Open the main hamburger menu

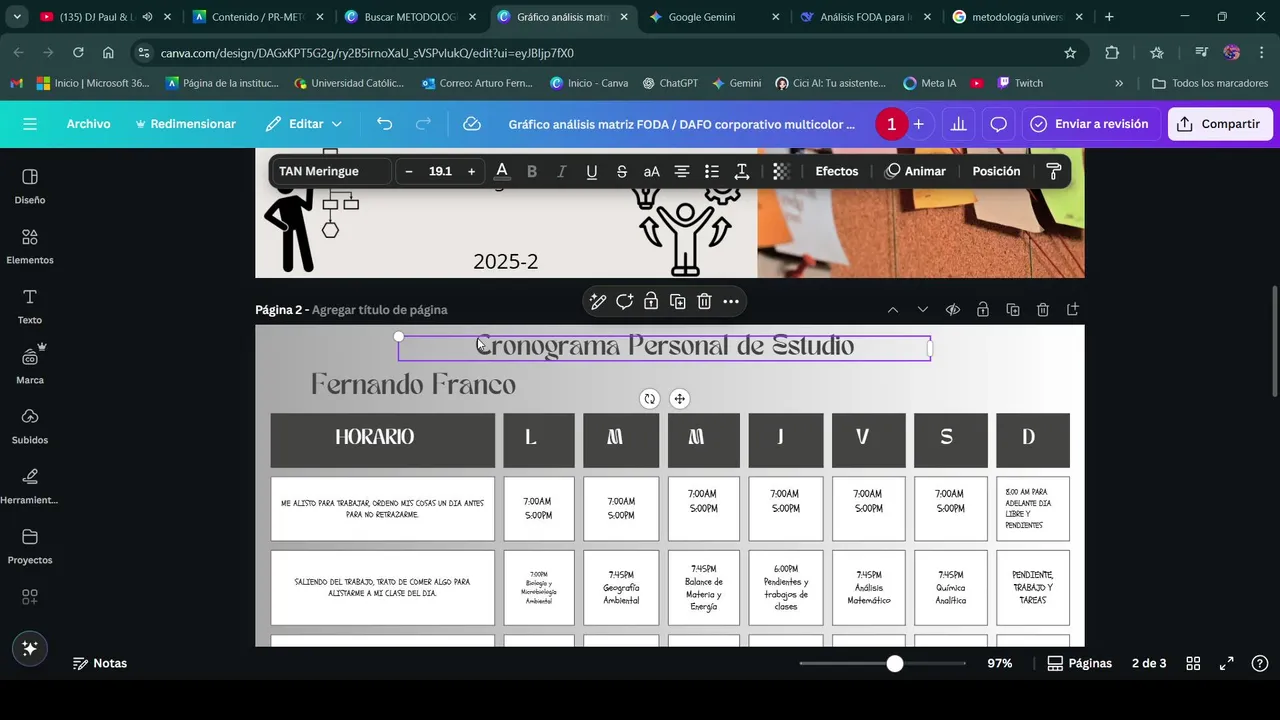click(x=30, y=124)
